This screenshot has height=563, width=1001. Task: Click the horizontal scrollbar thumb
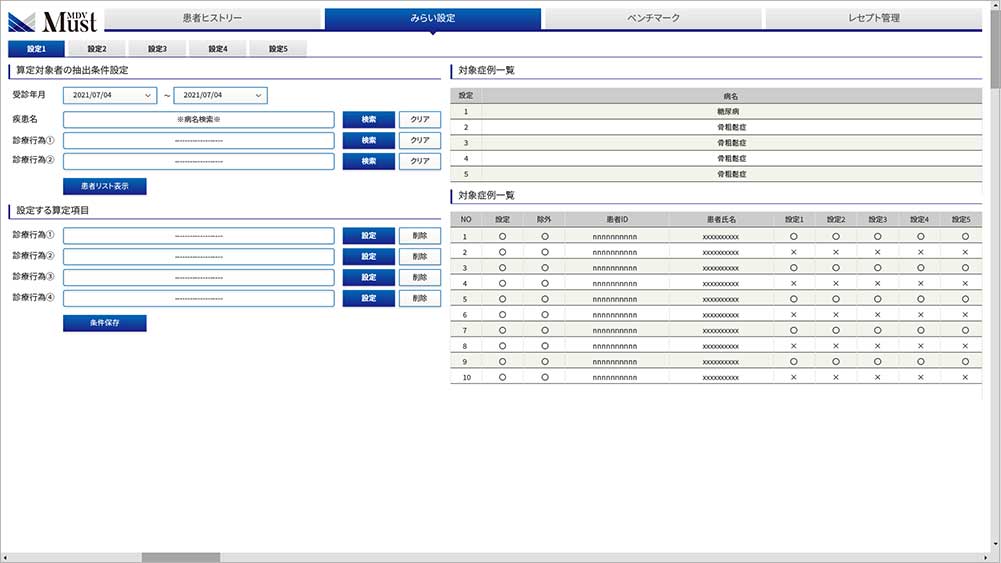pos(181,558)
